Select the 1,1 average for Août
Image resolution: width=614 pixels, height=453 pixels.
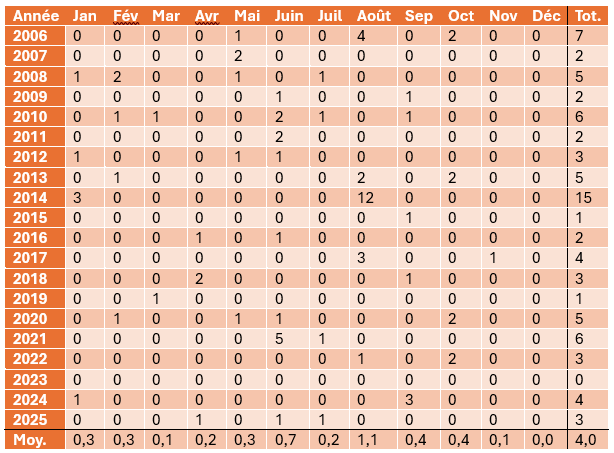[370, 440]
